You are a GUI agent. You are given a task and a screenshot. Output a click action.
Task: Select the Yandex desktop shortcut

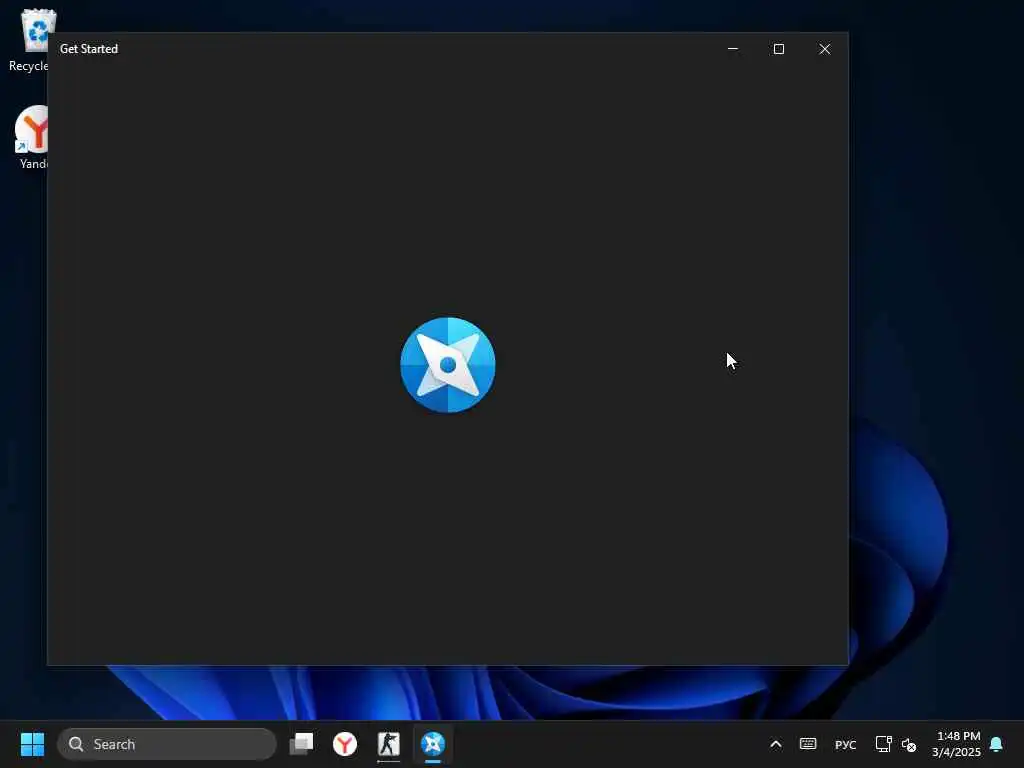[x=31, y=138]
